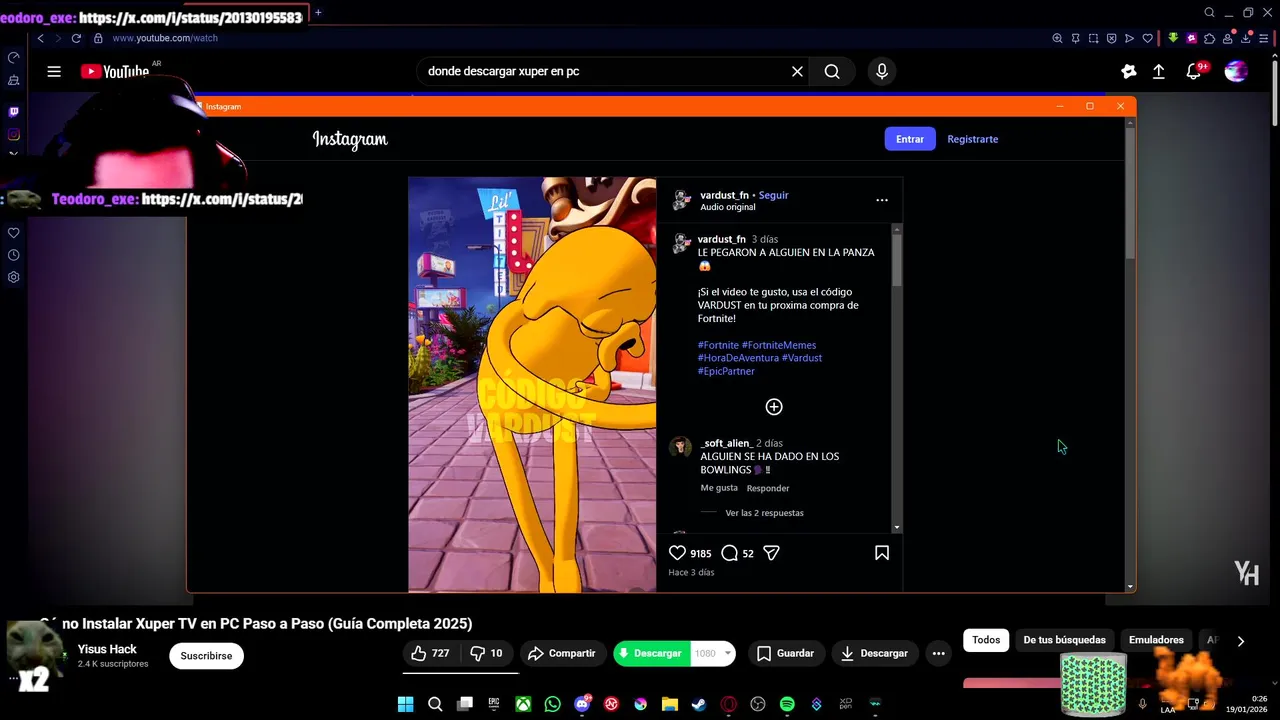Select the De tus búsquedas chip
Image resolution: width=1280 pixels, height=720 pixels.
click(x=1064, y=640)
